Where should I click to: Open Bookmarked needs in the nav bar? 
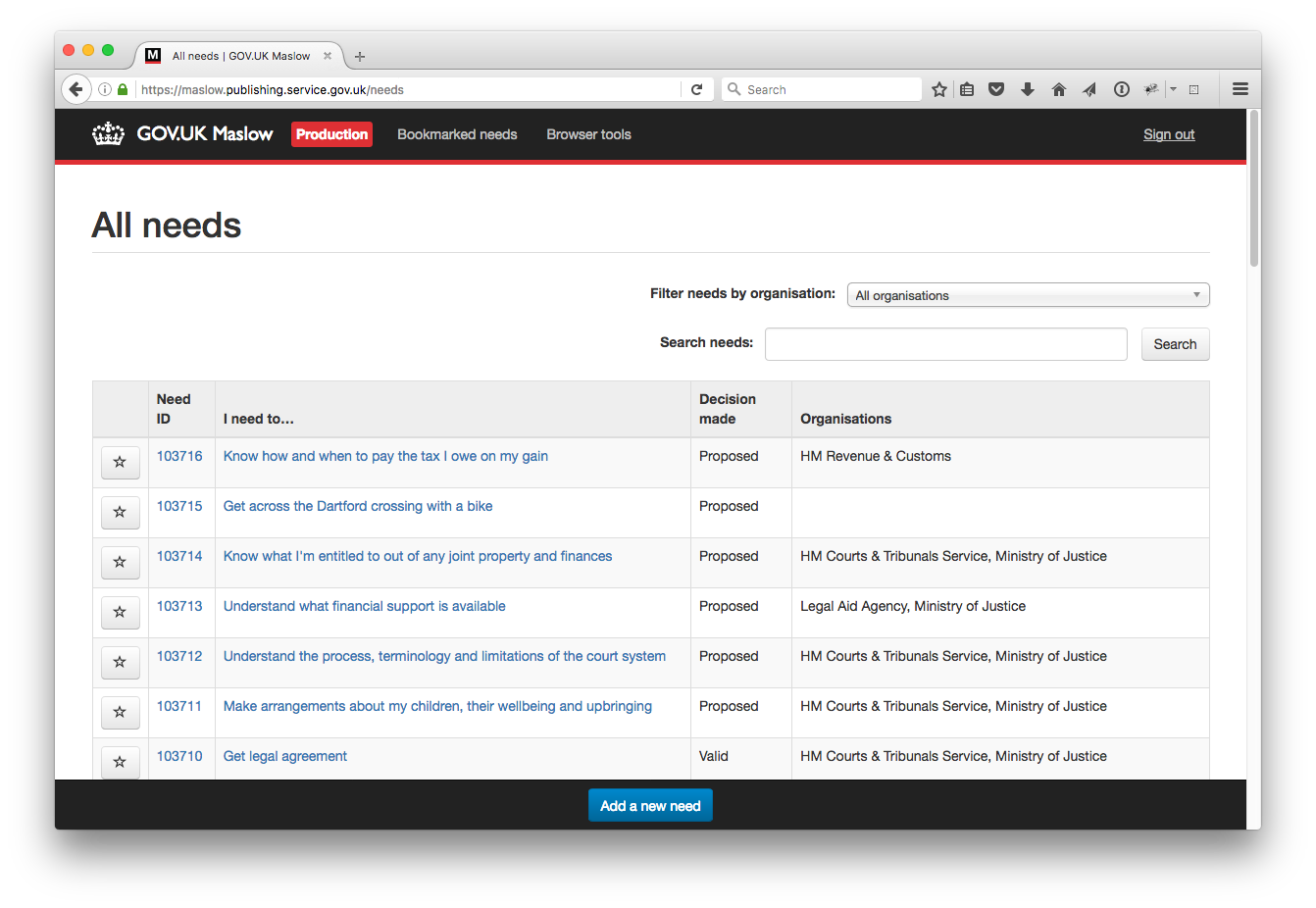pyautogui.click(x=457, y=134)
